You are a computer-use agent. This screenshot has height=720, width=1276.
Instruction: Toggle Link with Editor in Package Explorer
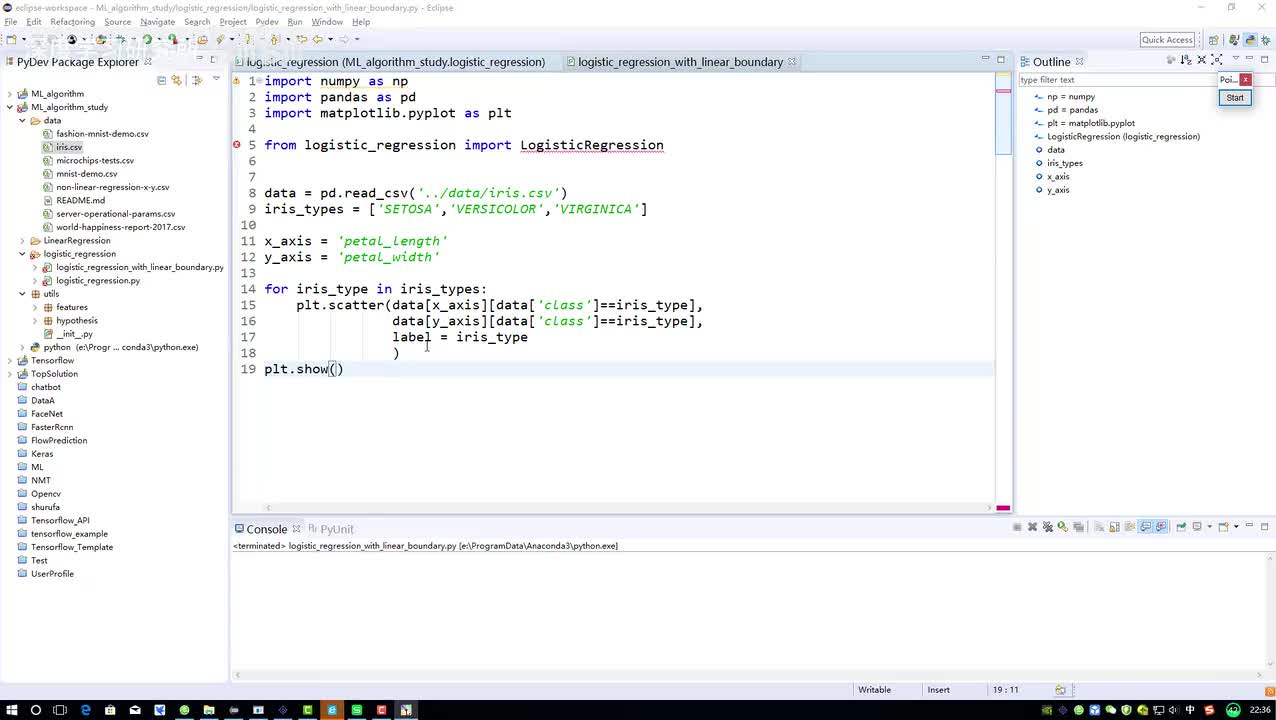tap(177, 80)
